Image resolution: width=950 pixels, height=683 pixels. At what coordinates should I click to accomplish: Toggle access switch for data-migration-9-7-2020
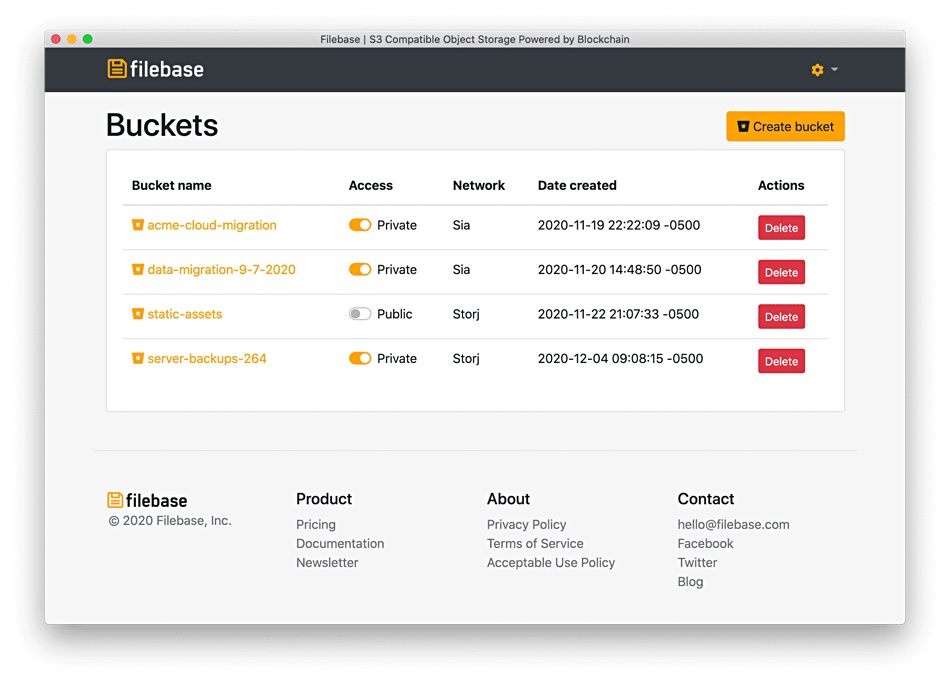(360, 269)
